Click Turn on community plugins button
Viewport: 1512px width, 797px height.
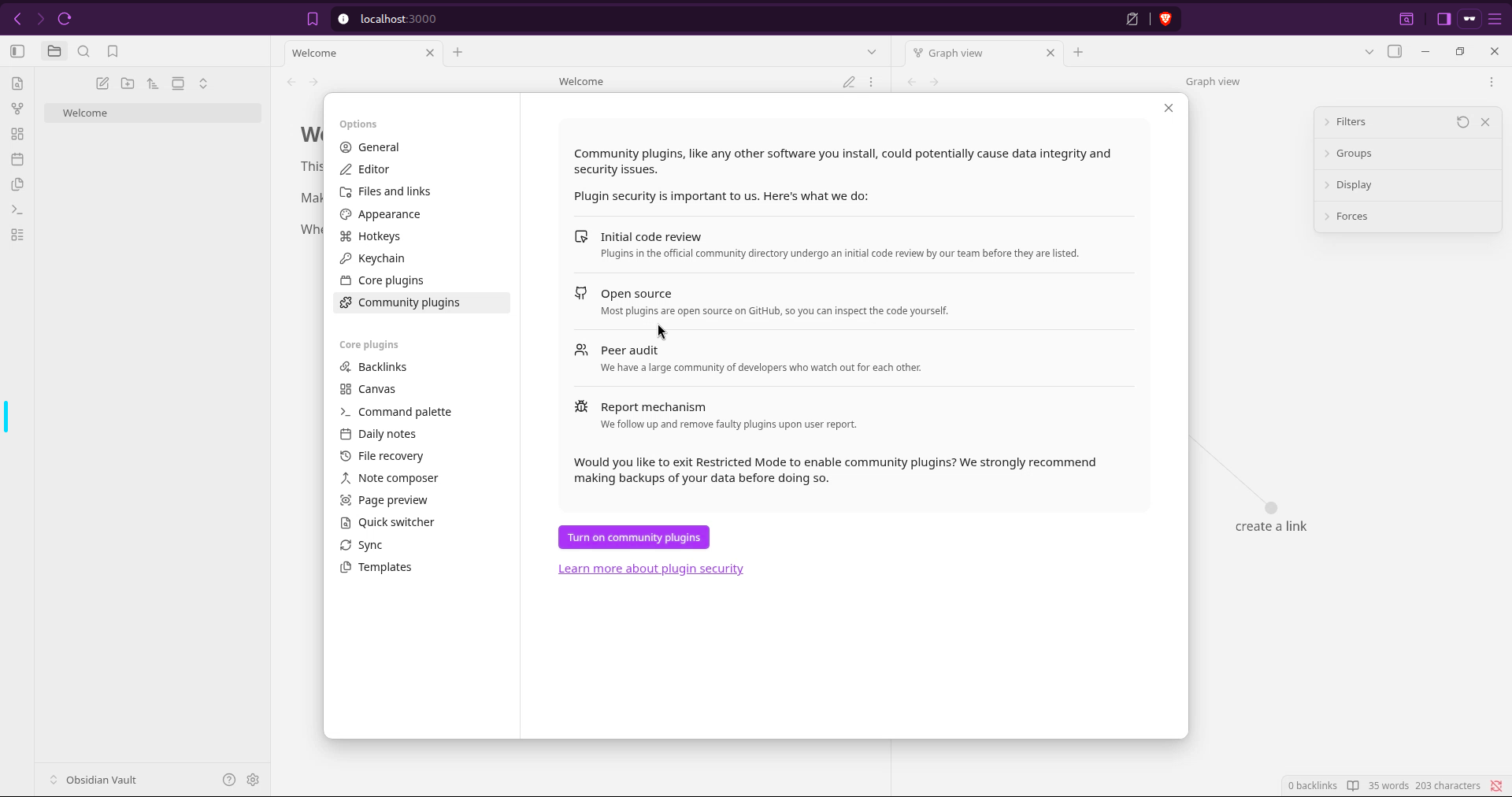[634, 537]
